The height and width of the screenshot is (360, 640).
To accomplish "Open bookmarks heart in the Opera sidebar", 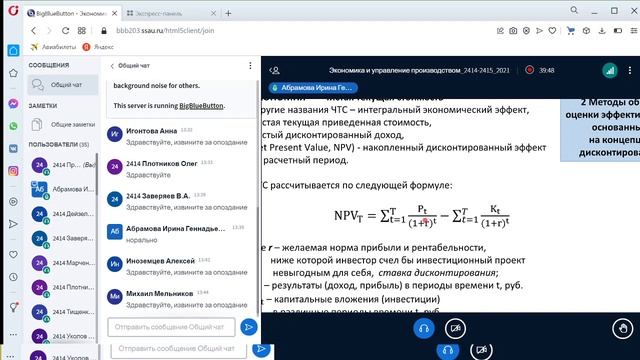I will click(x=13, y=255).
